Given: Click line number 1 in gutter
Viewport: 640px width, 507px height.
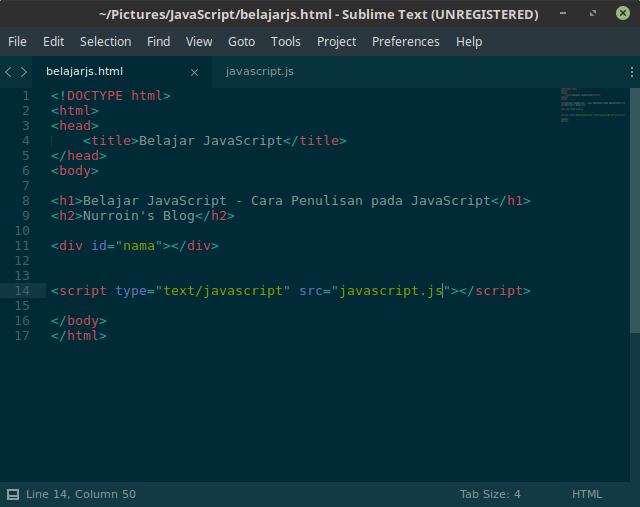Looking at the screenshot, I should click(x=26, y=96).
